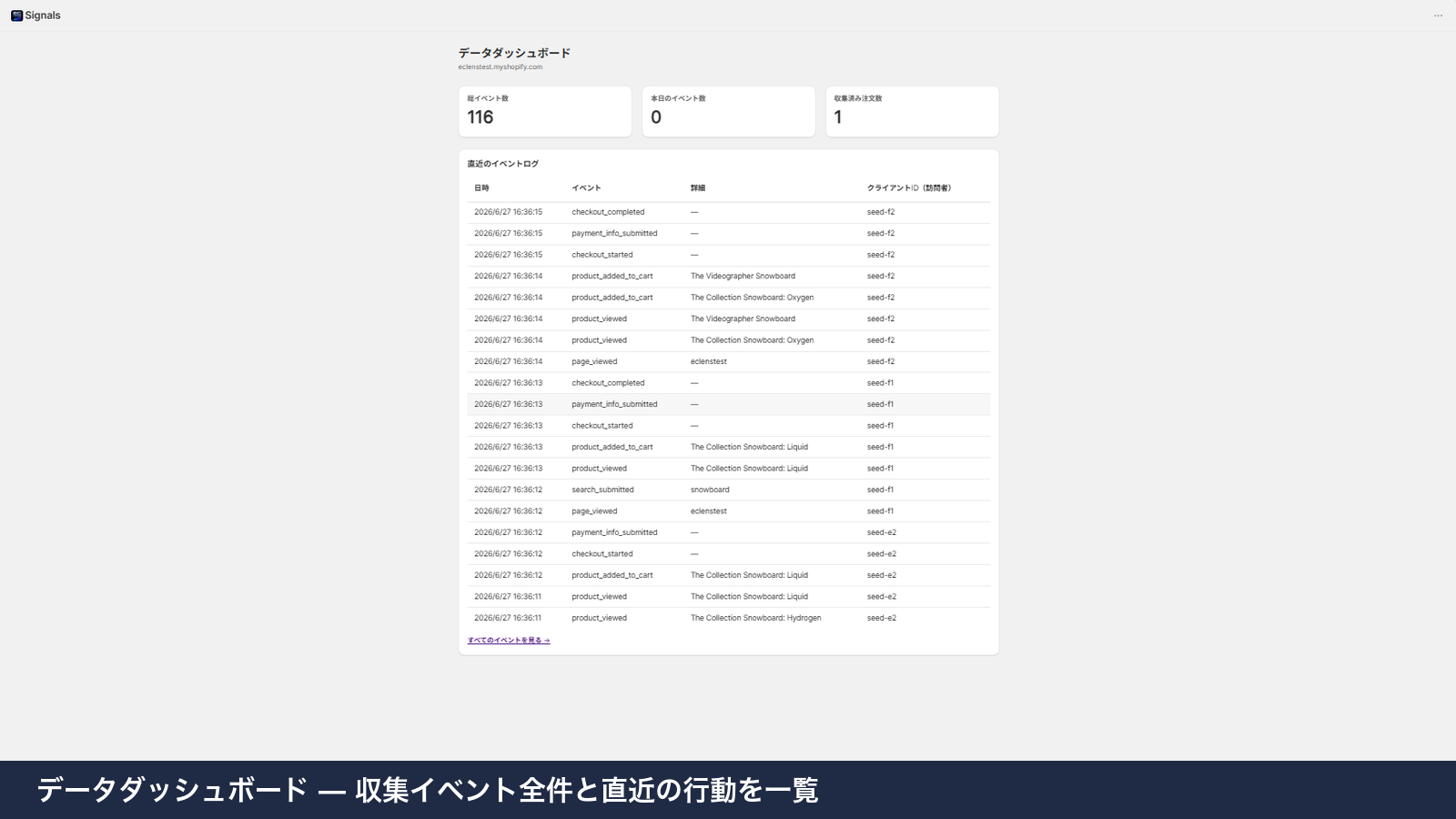Click the timestamp of the search_submitted row

[x=508, y=490]
